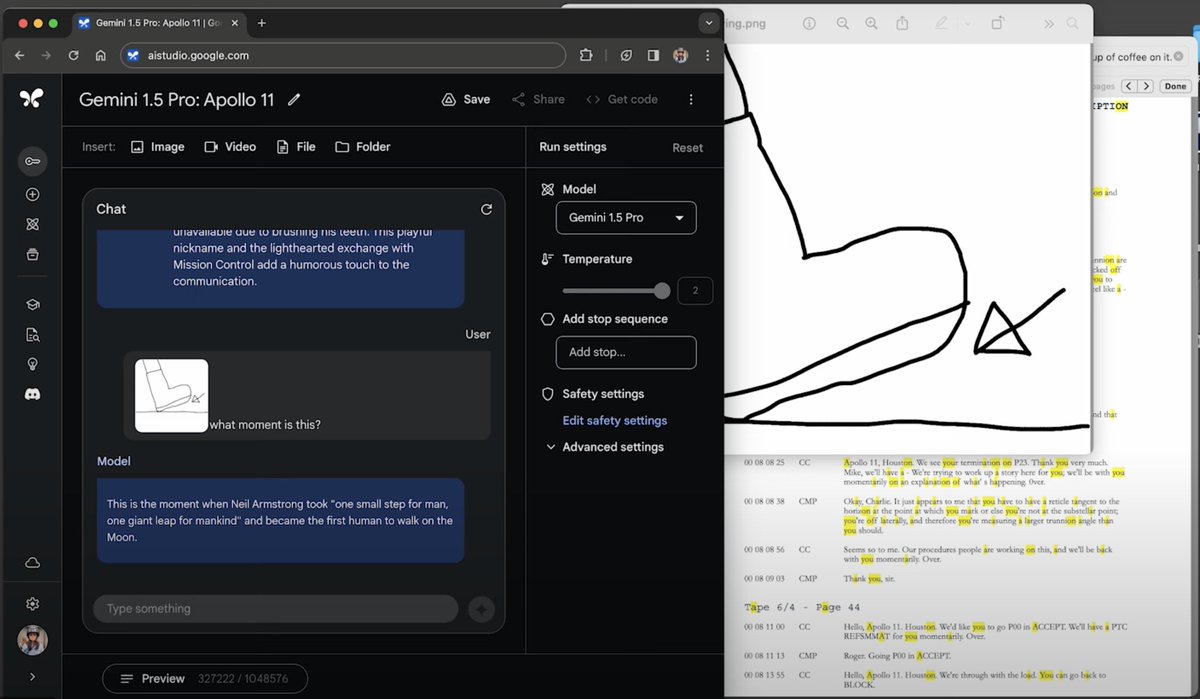Click the Share button
This screenshot has height=699, width=1200.
click(538, 99)
